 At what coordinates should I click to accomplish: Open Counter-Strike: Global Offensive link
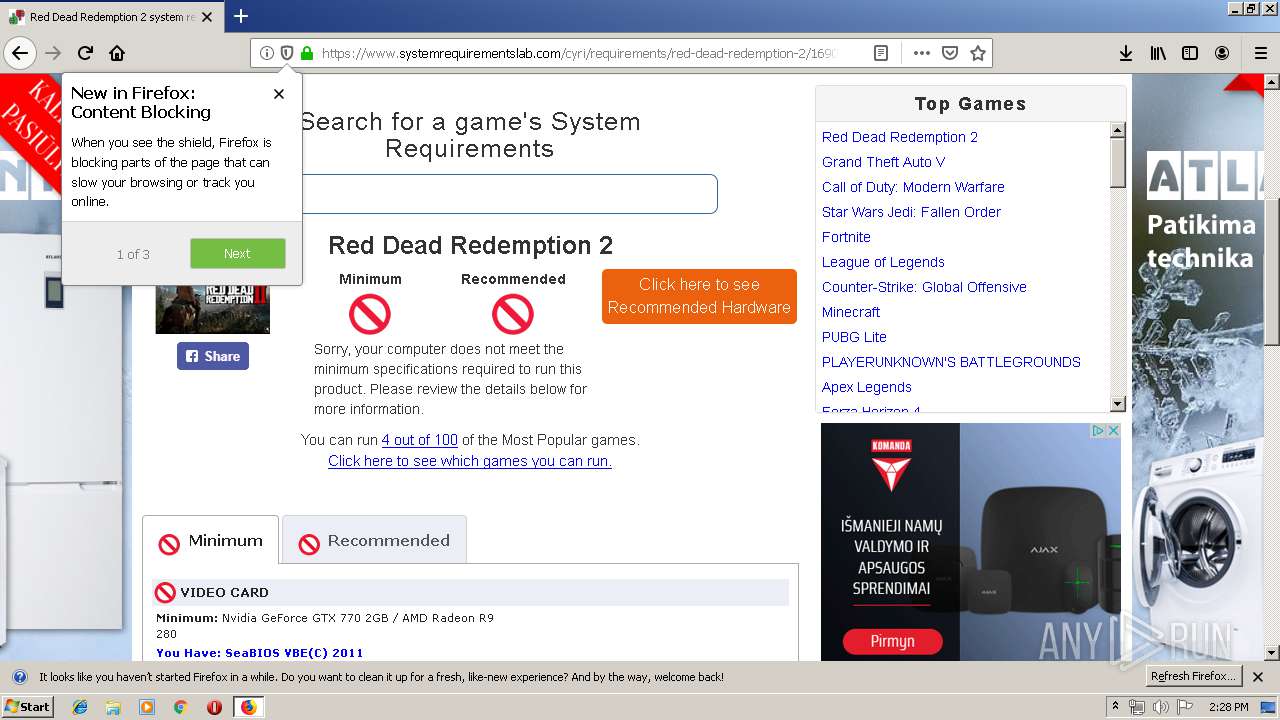point(924,287)
